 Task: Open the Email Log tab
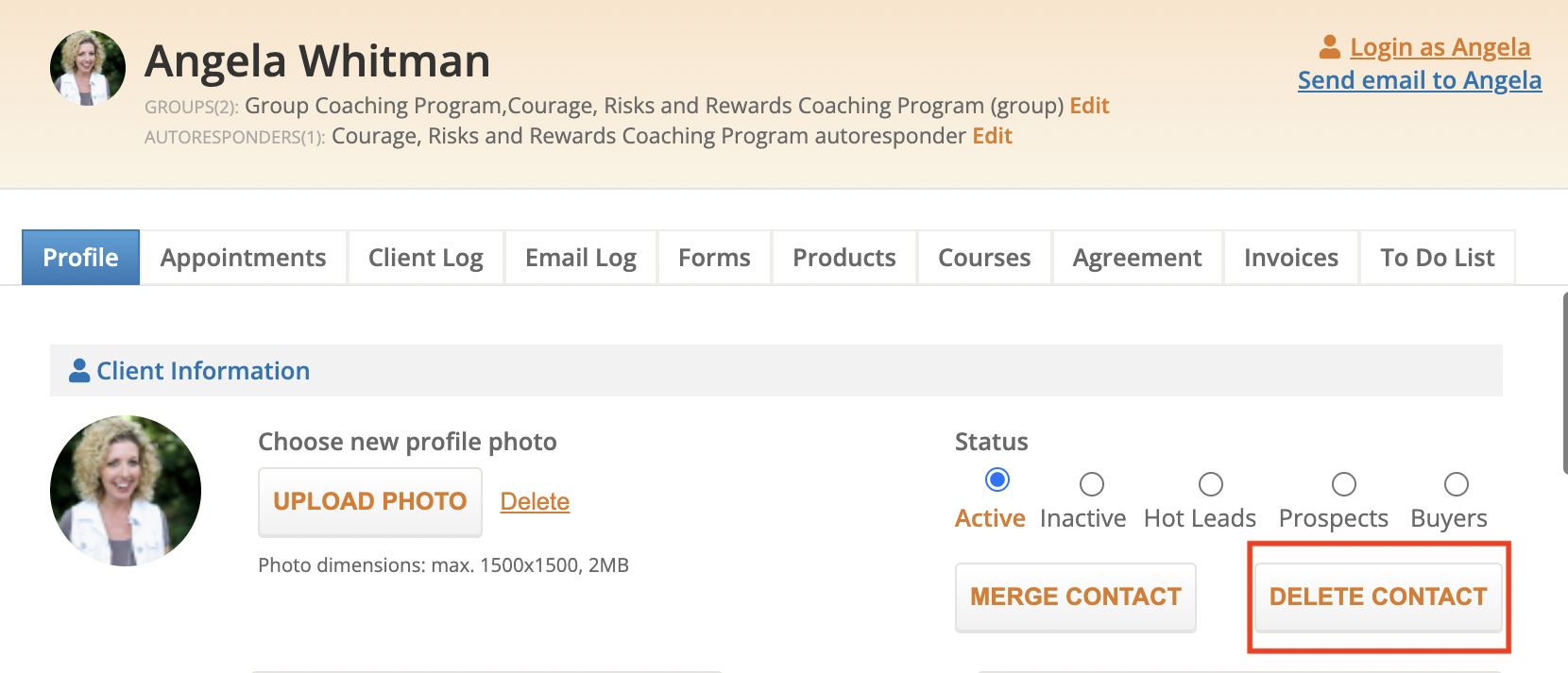click(580, 258)
